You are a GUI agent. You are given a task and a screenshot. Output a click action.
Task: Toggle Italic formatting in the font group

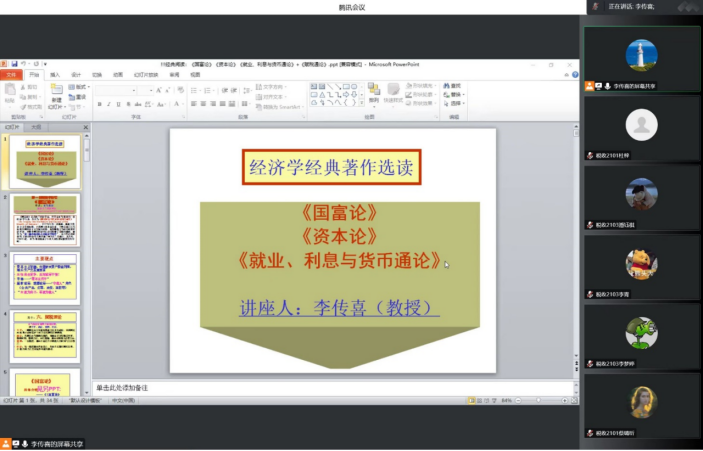[107, 104]
